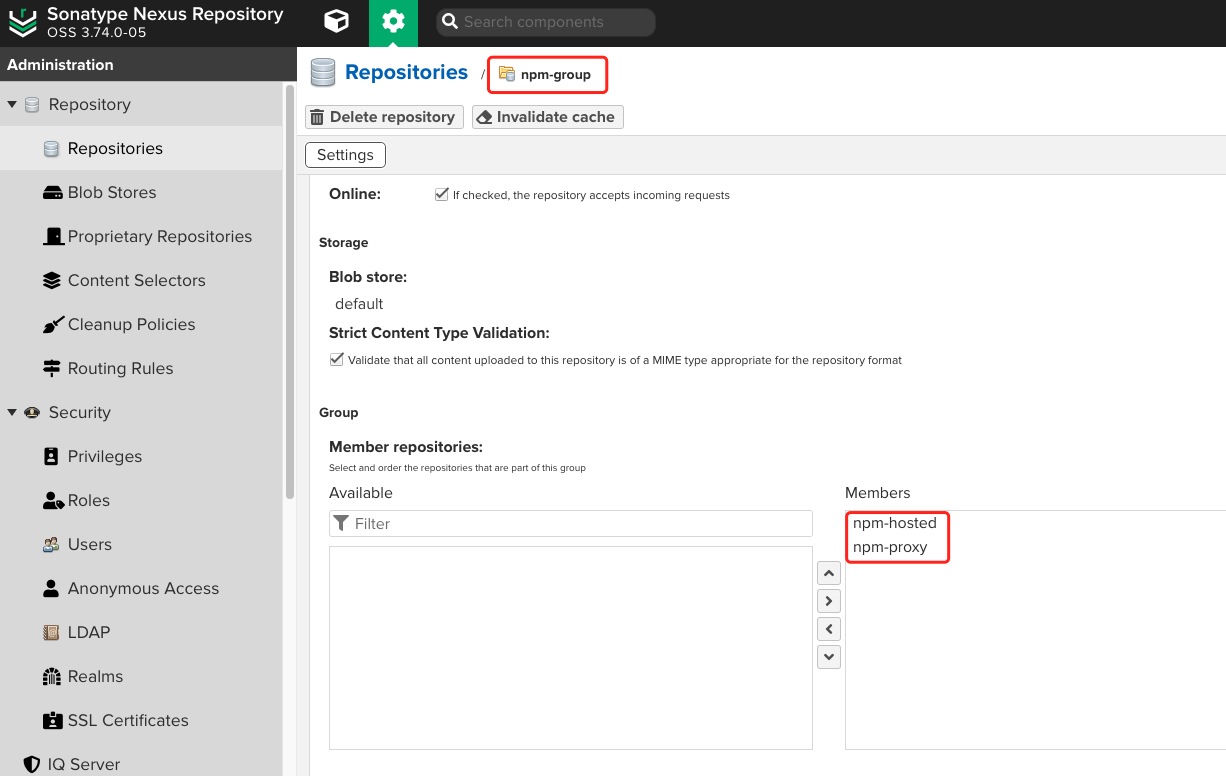Open LDAP in the sidebar
Image resolution: width=1226 pixels, height=776 pixels.
click(x=141, y=632)
